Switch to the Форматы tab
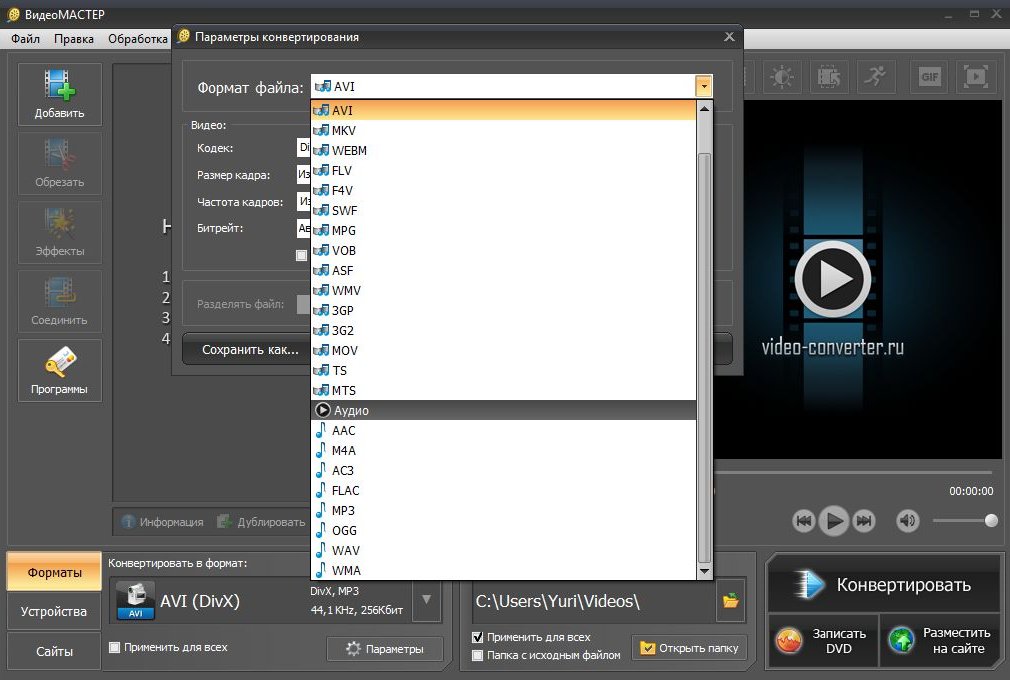 54,572
